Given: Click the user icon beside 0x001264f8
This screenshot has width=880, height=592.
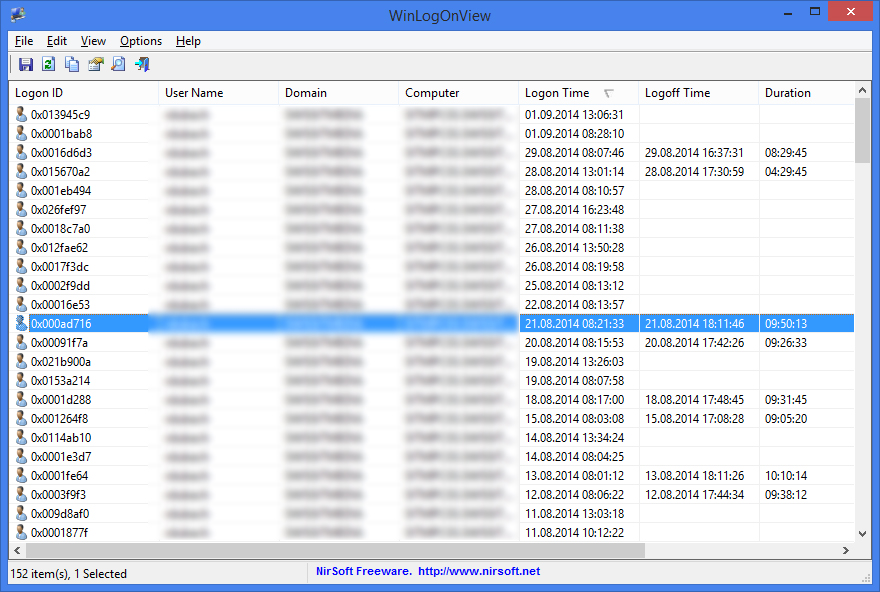Looking at the screenshot, I should [21, 419].
